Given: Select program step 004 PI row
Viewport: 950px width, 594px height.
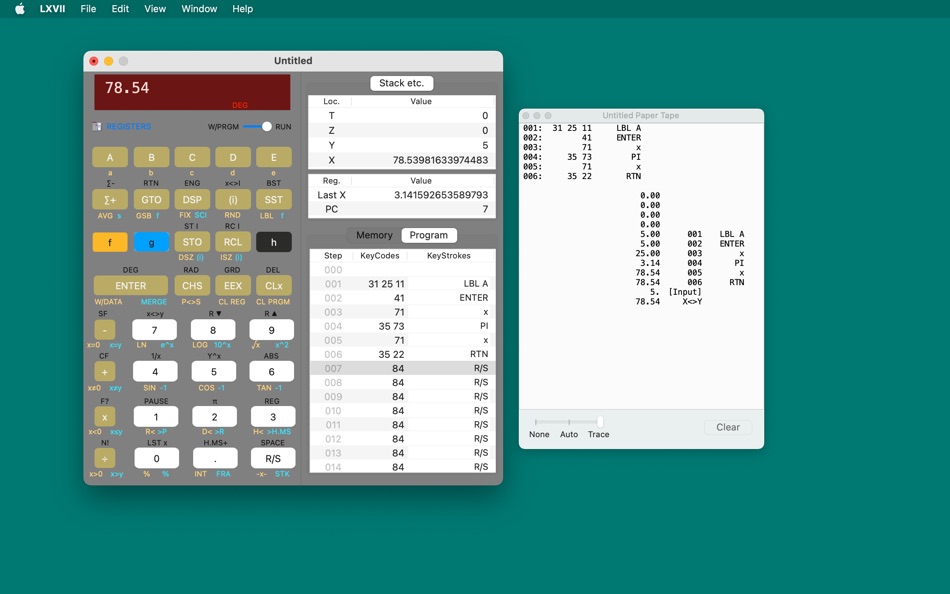Looking at the screenshot, I should click(402, 326).
